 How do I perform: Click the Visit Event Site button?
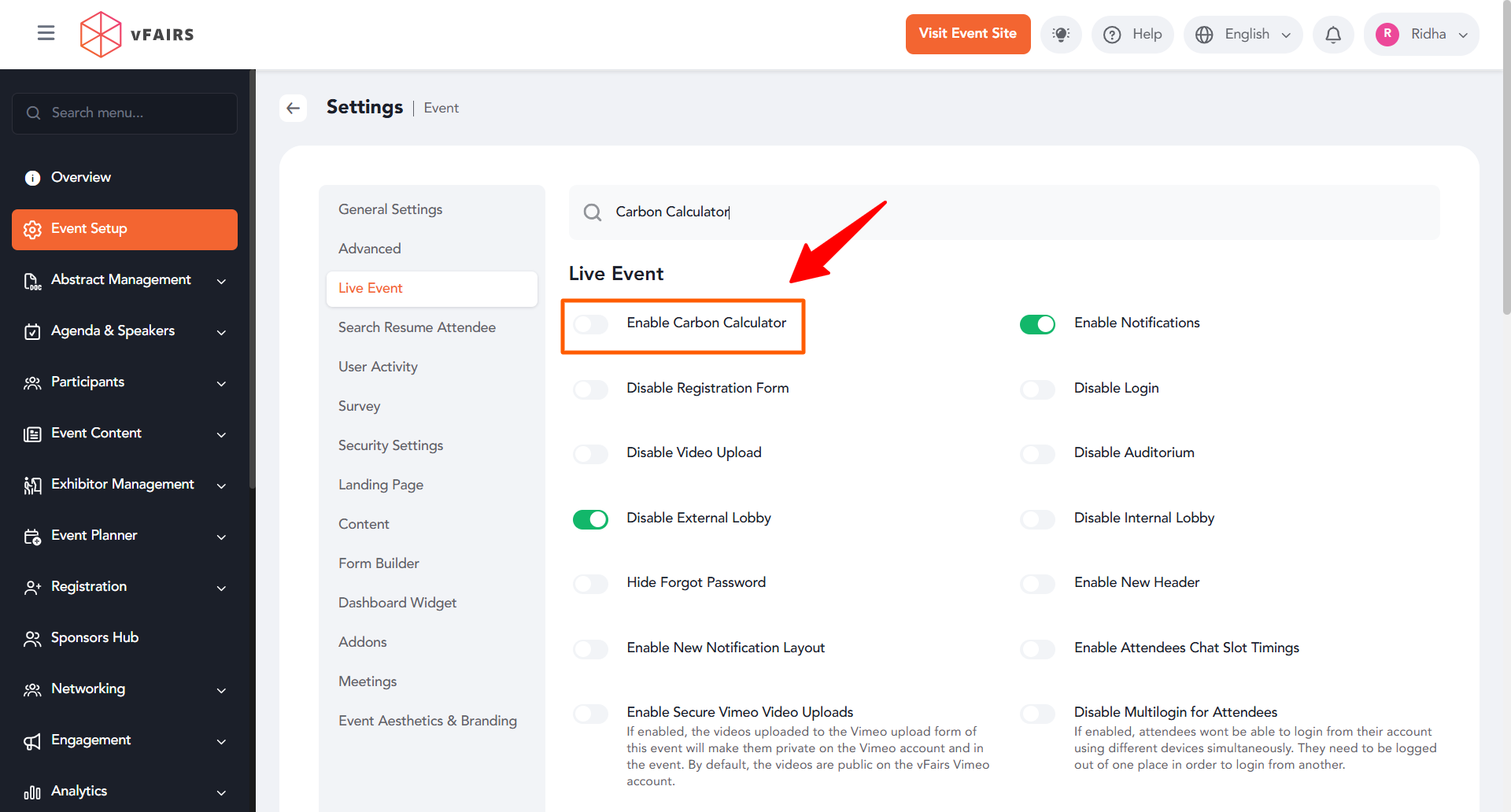point(967,34)
